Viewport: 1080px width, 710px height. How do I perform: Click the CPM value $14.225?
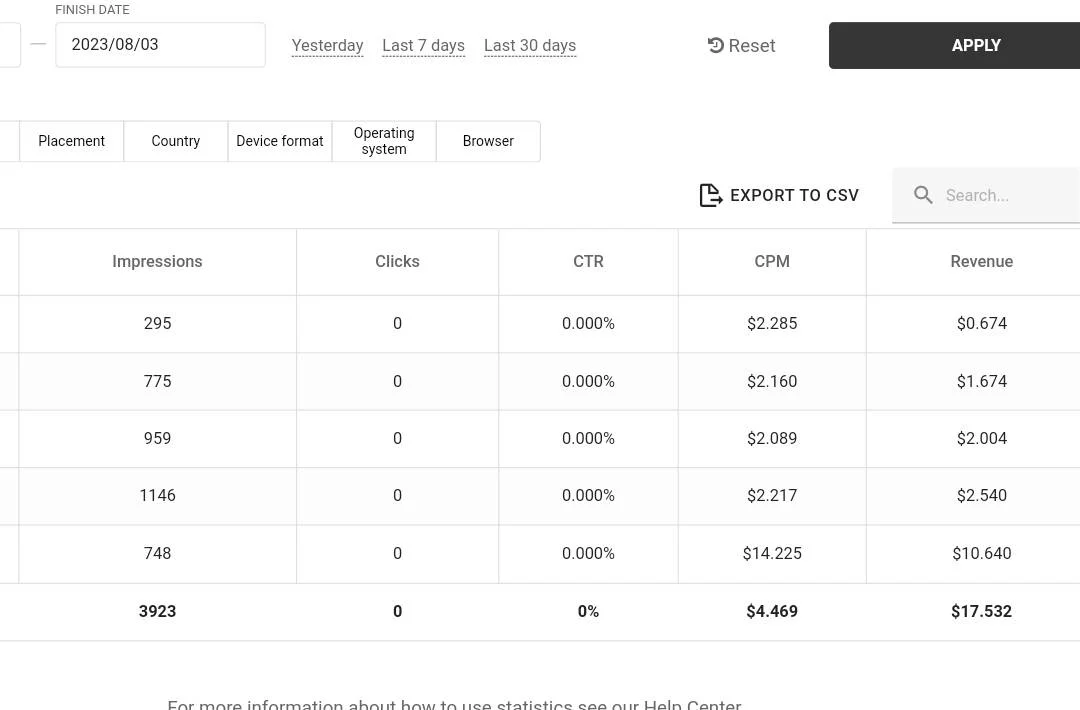pos(772,554)
